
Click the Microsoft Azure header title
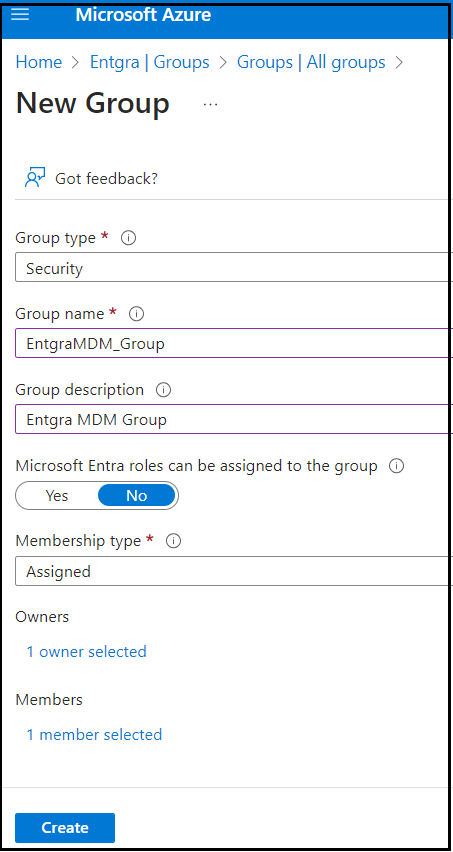[143, 15]
